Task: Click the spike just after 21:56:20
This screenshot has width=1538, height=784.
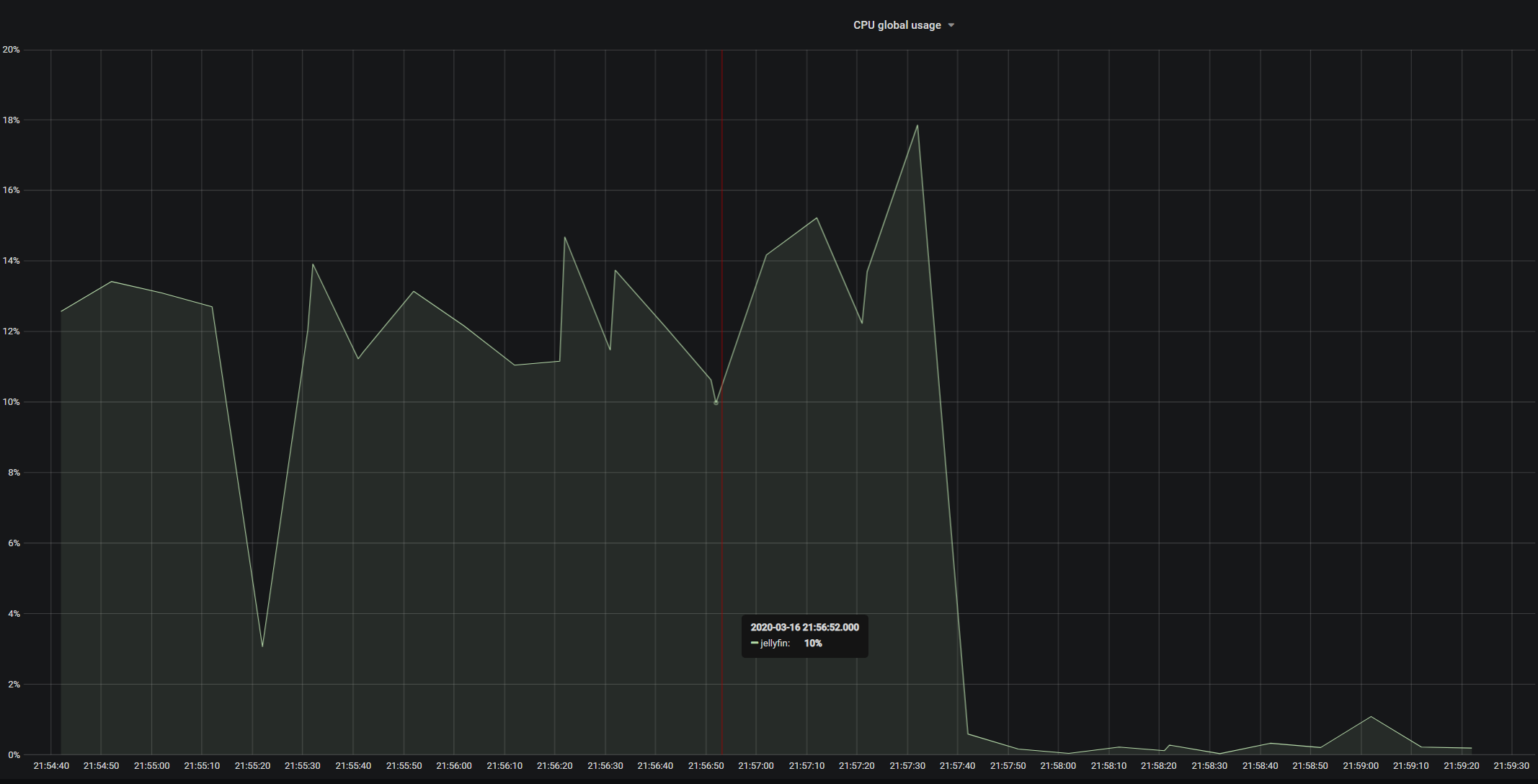Action: (565, 237)
